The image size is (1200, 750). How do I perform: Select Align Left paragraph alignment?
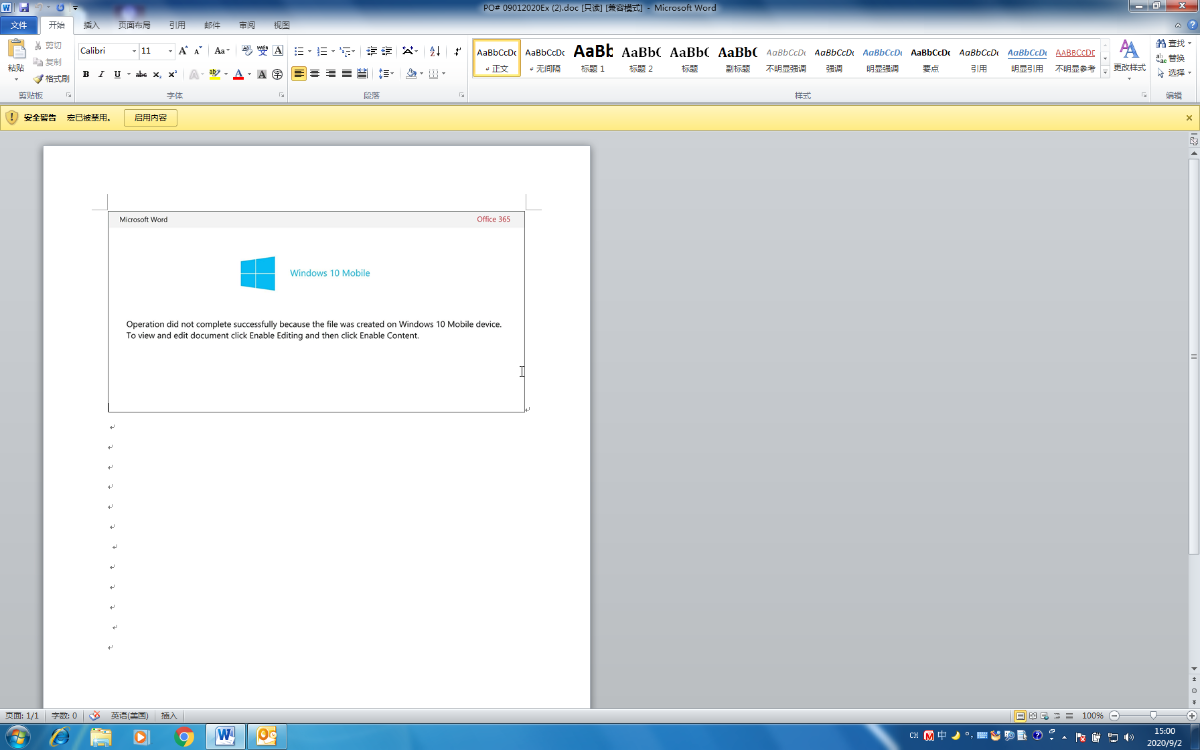pyautogui.click(x=299, y=73)
